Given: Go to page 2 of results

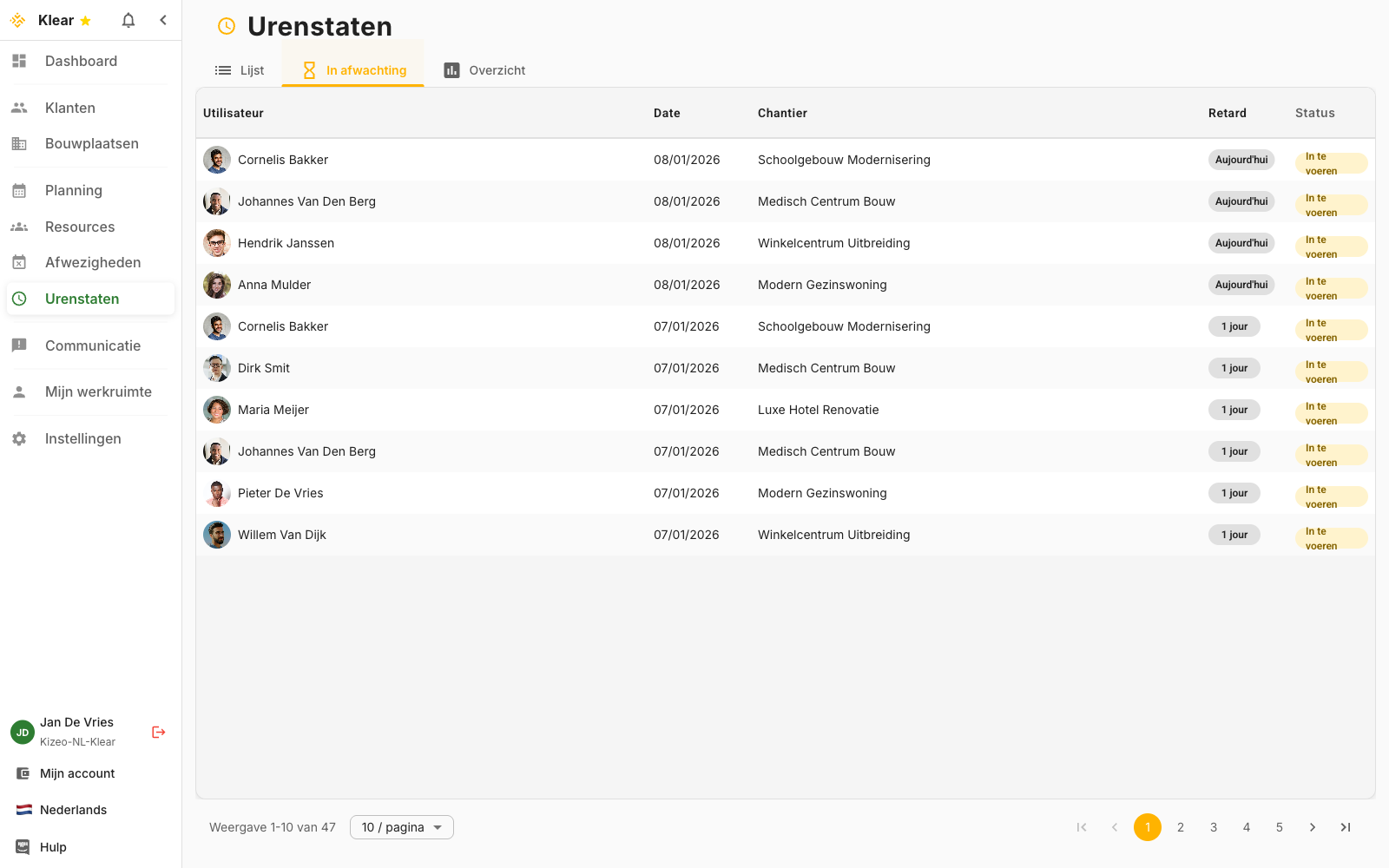Looking at the screenshot, I should (x=1181, y=827).
